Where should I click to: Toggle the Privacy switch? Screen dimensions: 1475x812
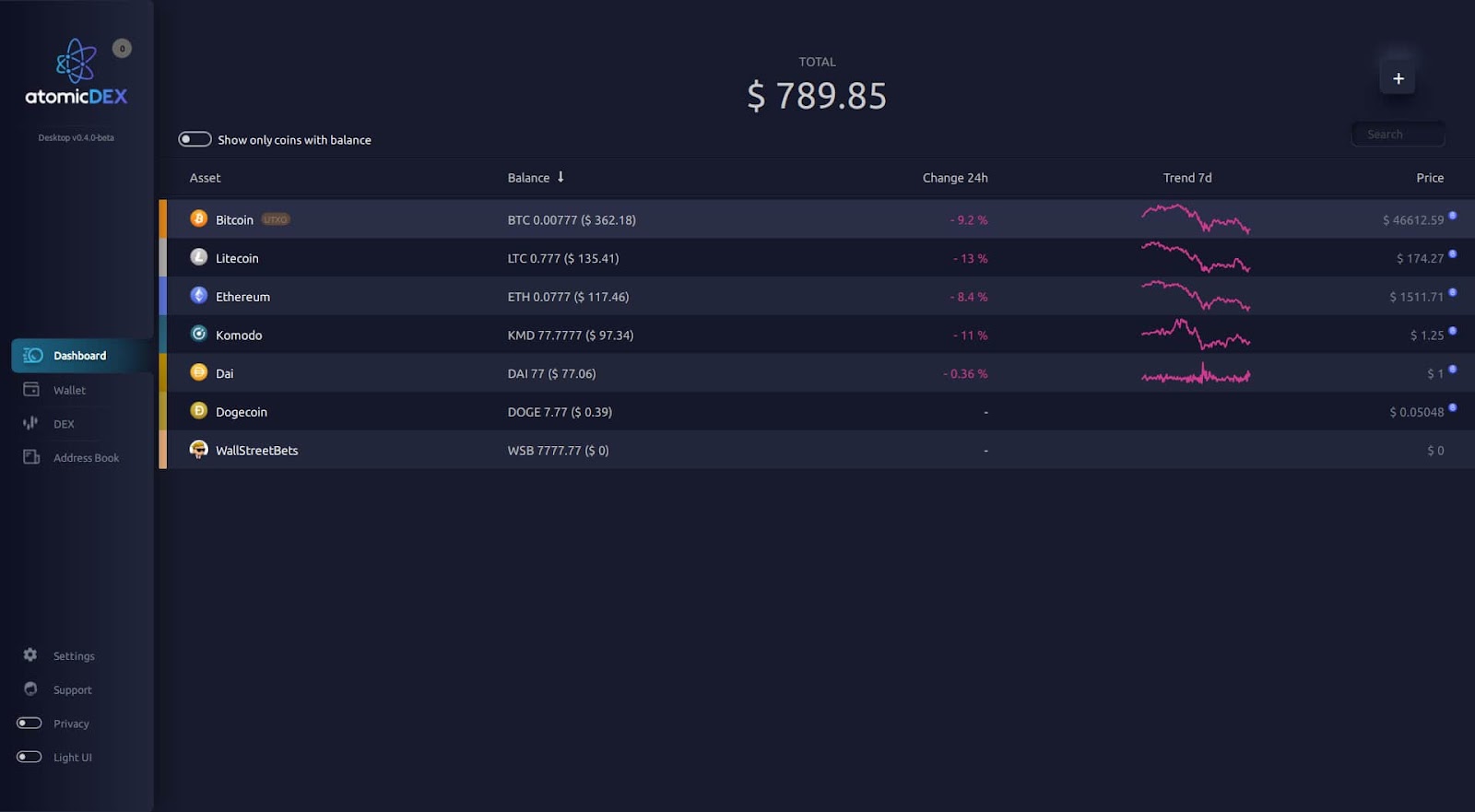pos(29,723)
